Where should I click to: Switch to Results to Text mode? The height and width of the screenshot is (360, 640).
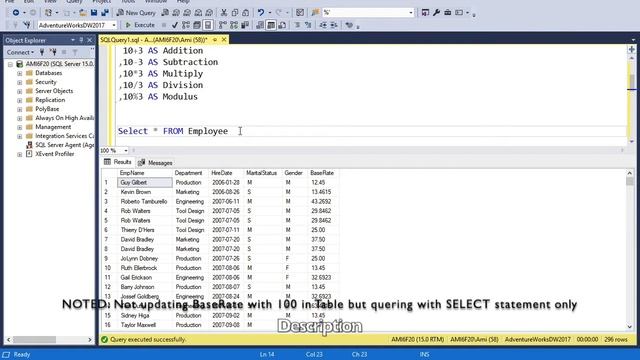(260, 25)
